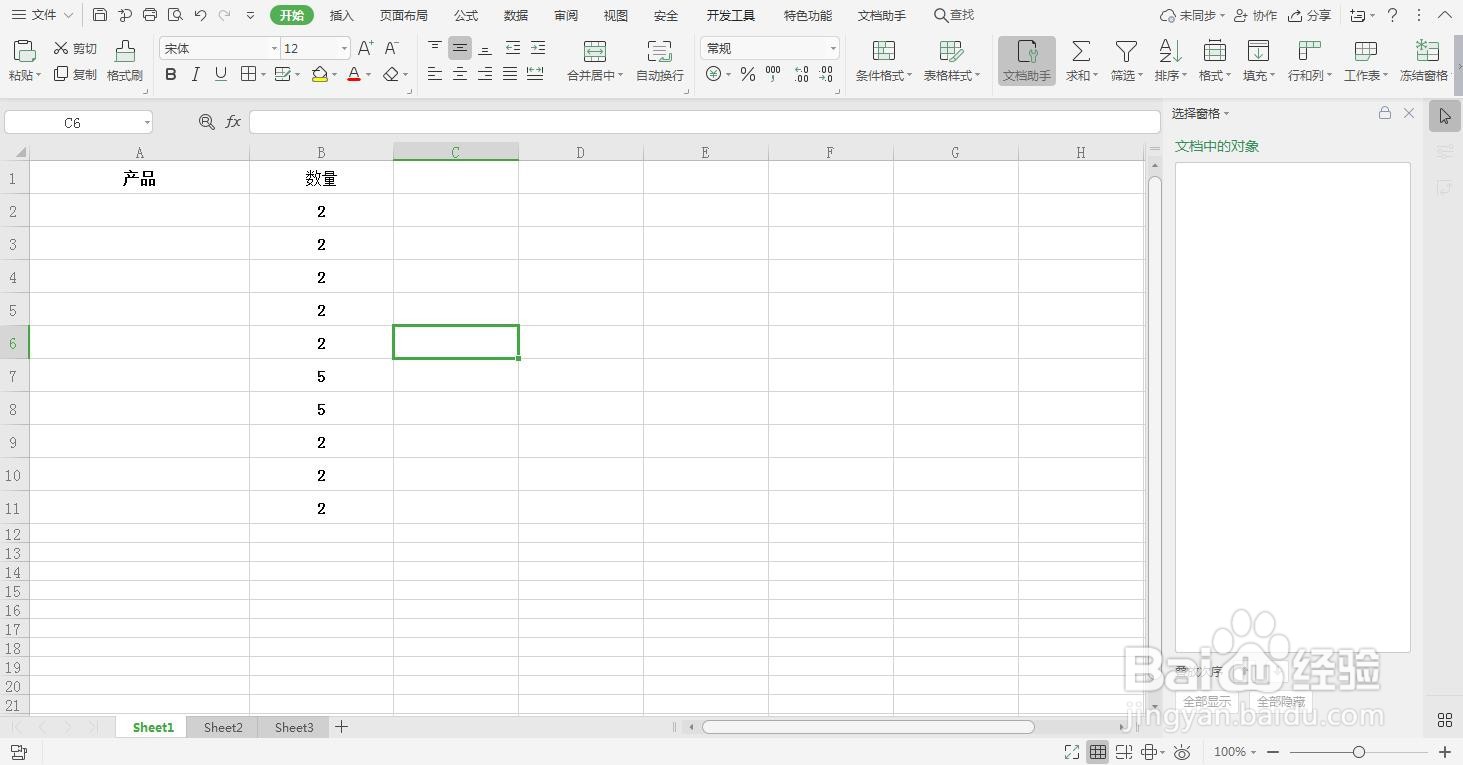Click the Increase Decimal icon

pyautogui.click(x=801, y=74)
